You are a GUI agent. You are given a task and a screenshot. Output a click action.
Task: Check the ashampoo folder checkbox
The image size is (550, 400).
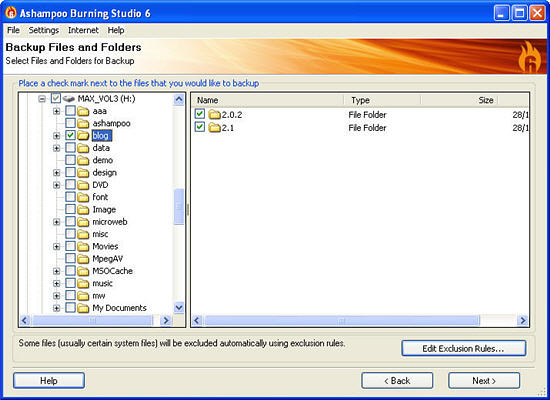[x=71, y=124]
